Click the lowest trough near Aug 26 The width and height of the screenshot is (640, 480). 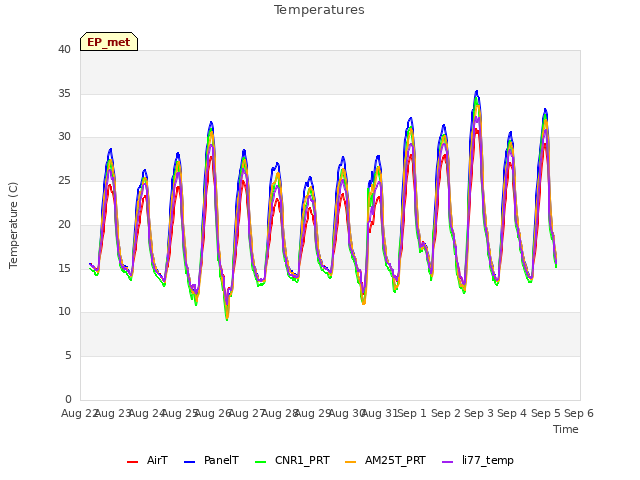[x=227, y=319]
